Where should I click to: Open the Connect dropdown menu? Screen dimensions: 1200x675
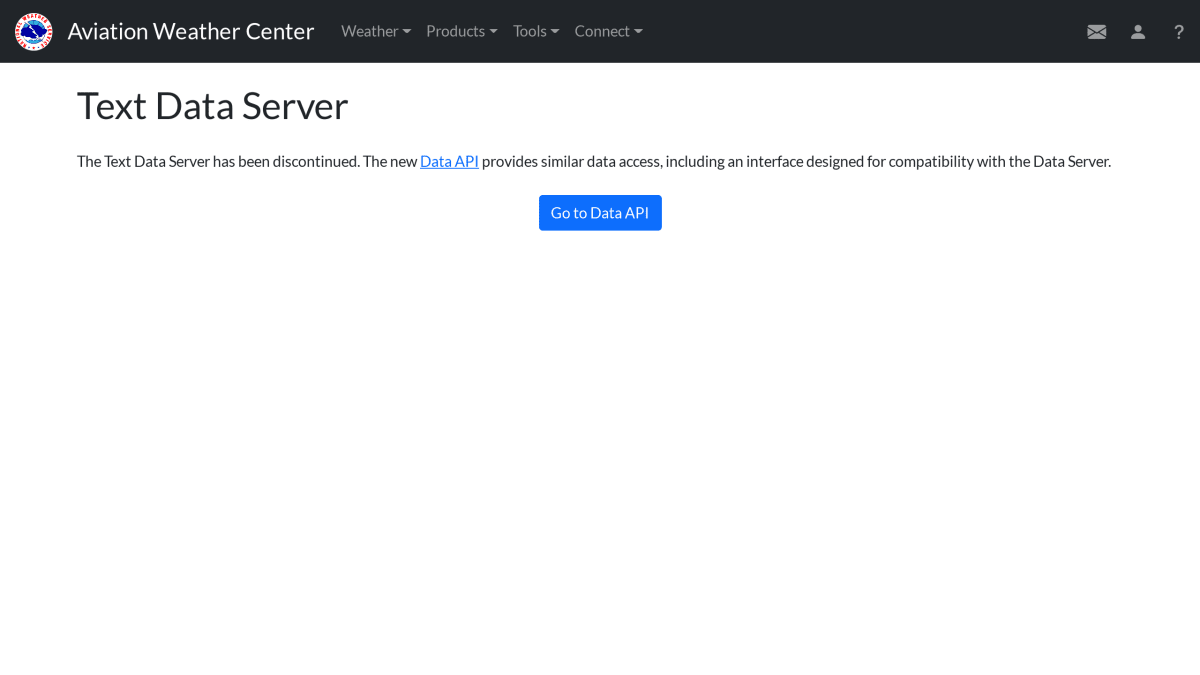click(608, 31)
